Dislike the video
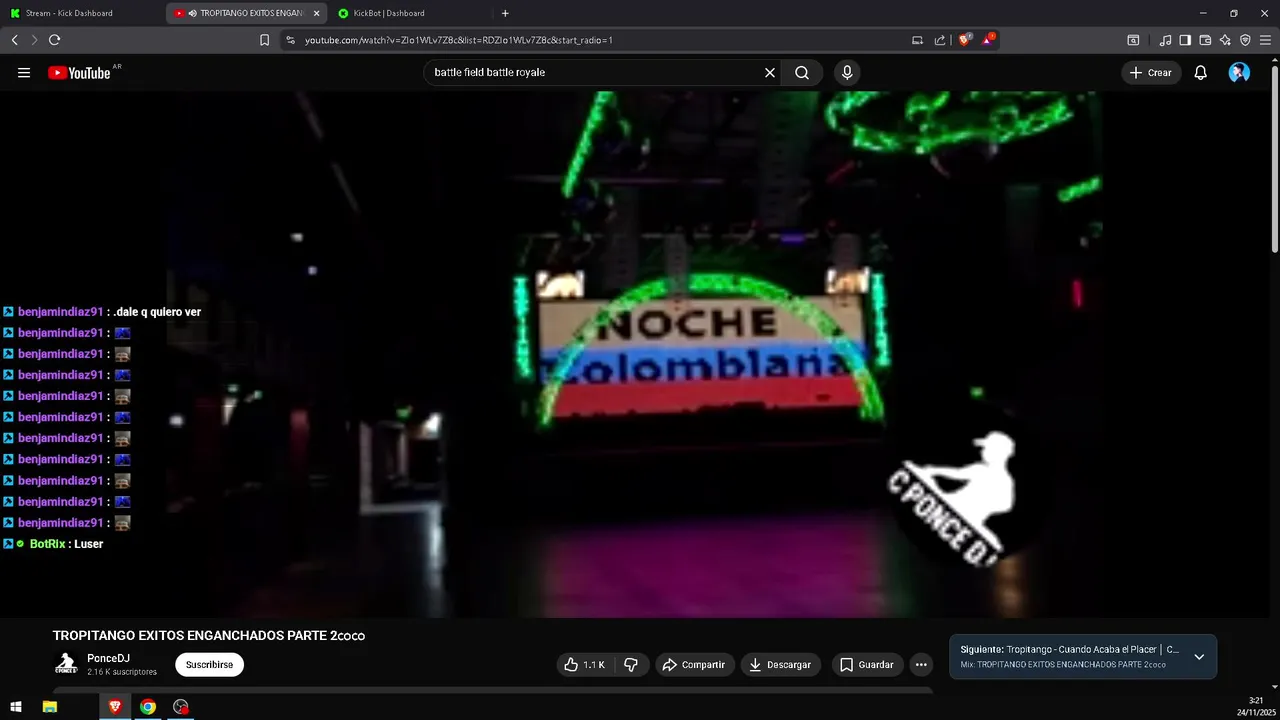Viewport: 1280px width, 720px height. (x=631, y=665)
